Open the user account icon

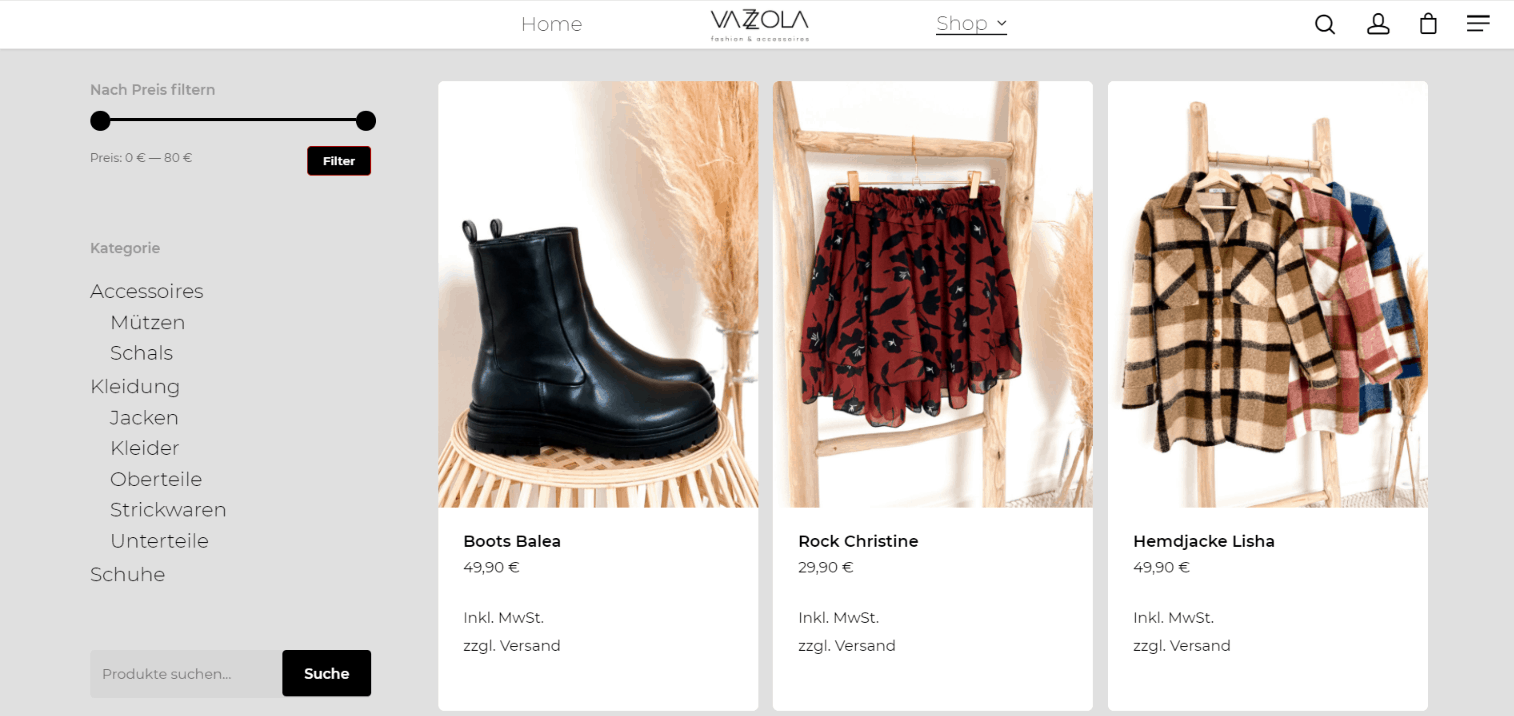(x=1378, y=24)
